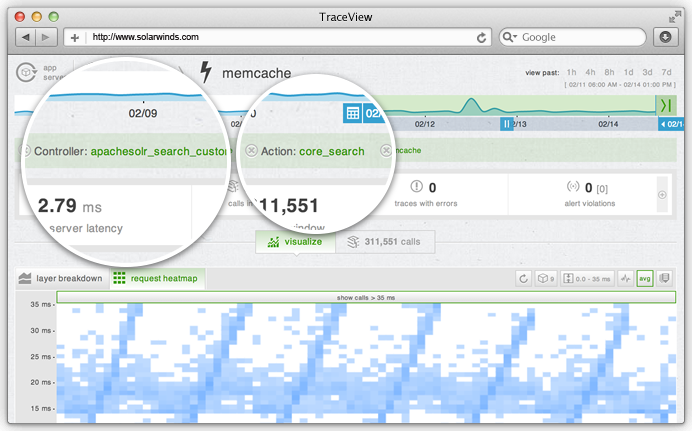Open the timeline calendar date picker
The height and width of the screenshot is (431, 692).
pyautogui.click(x=353, y=113)
